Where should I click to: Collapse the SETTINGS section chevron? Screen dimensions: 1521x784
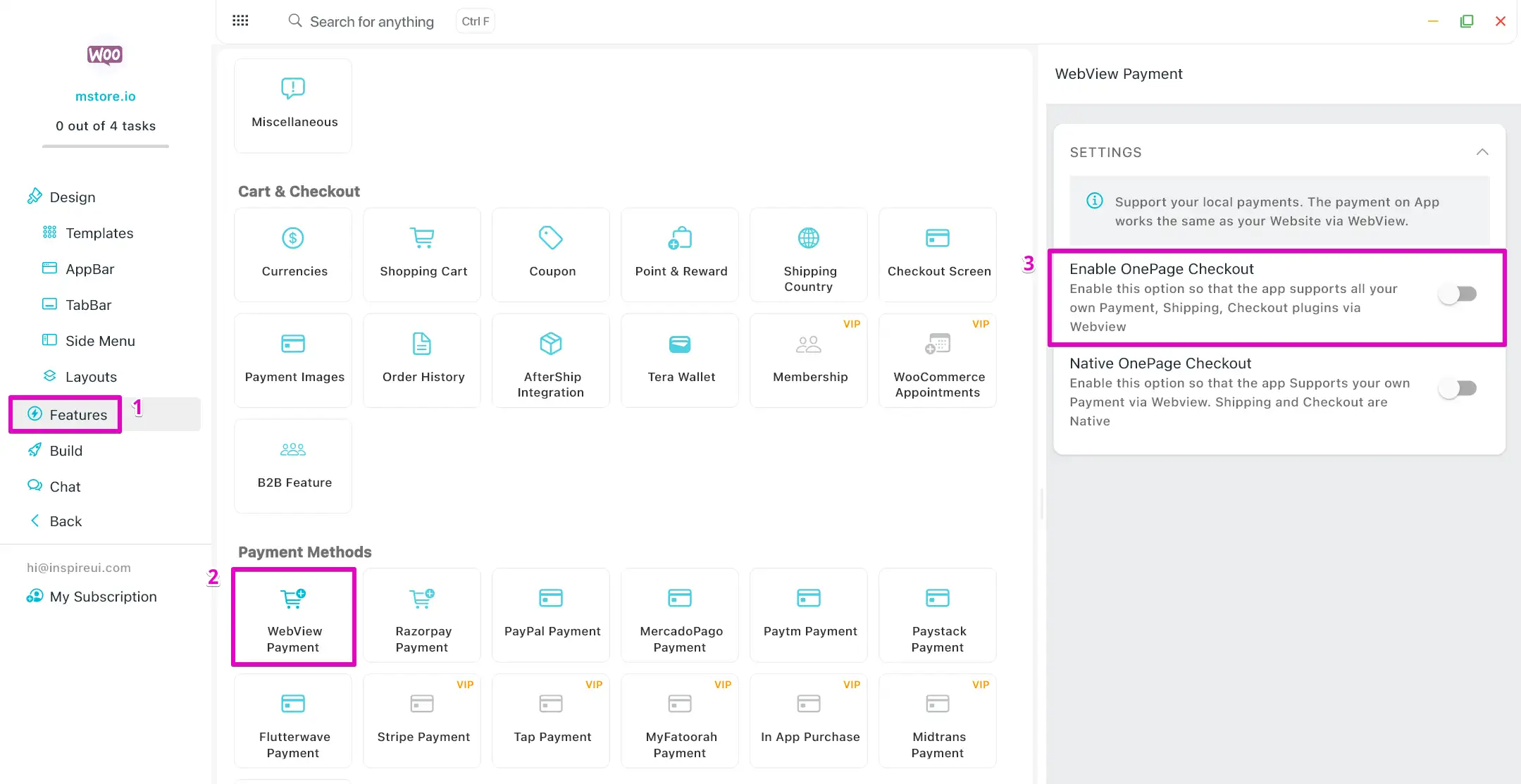1482,152
